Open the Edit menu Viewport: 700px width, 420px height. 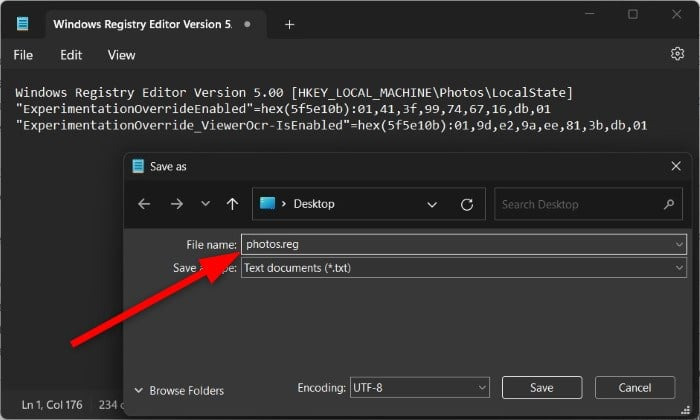(71, 55)
